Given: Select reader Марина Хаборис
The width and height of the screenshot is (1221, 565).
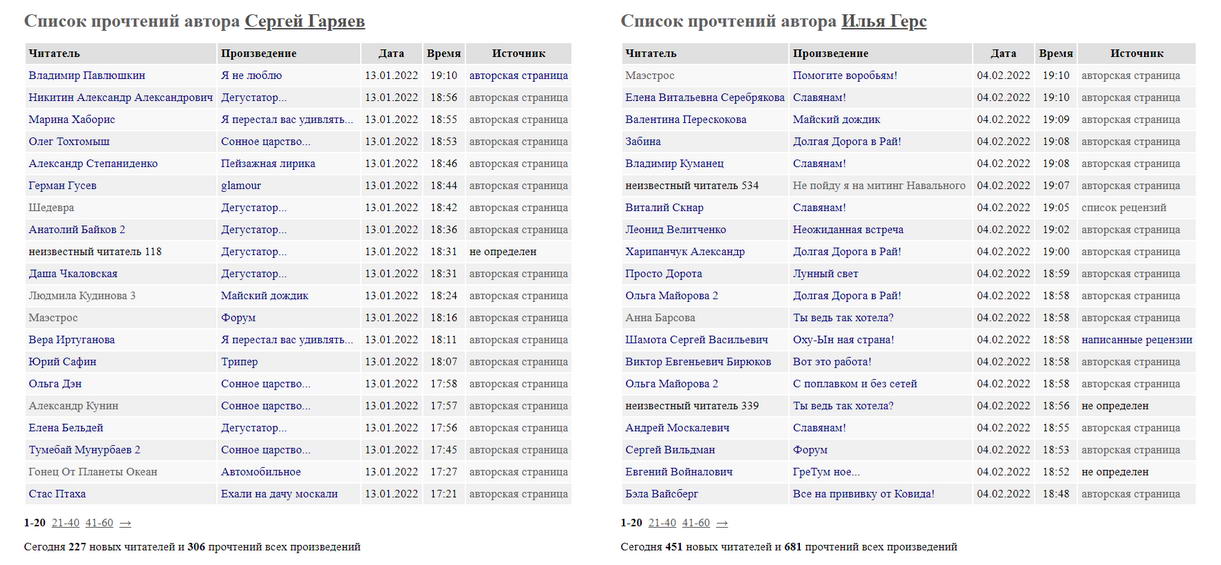Looking at the screenshot, I should [72, 119].
